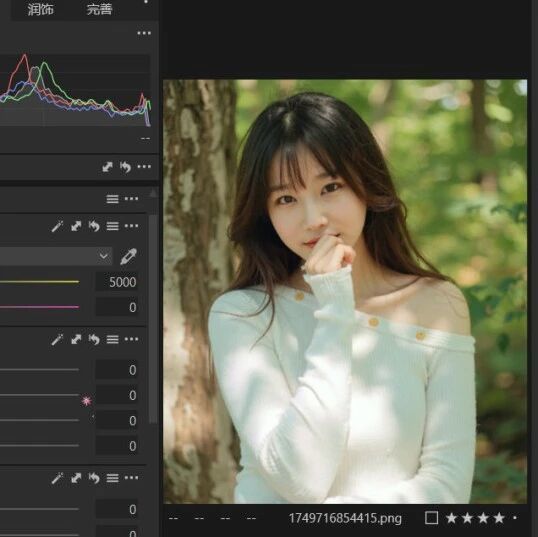Click auto-adjust wand above the four zero-value sliders
The image size is (538, 537).
coord(57,340)
